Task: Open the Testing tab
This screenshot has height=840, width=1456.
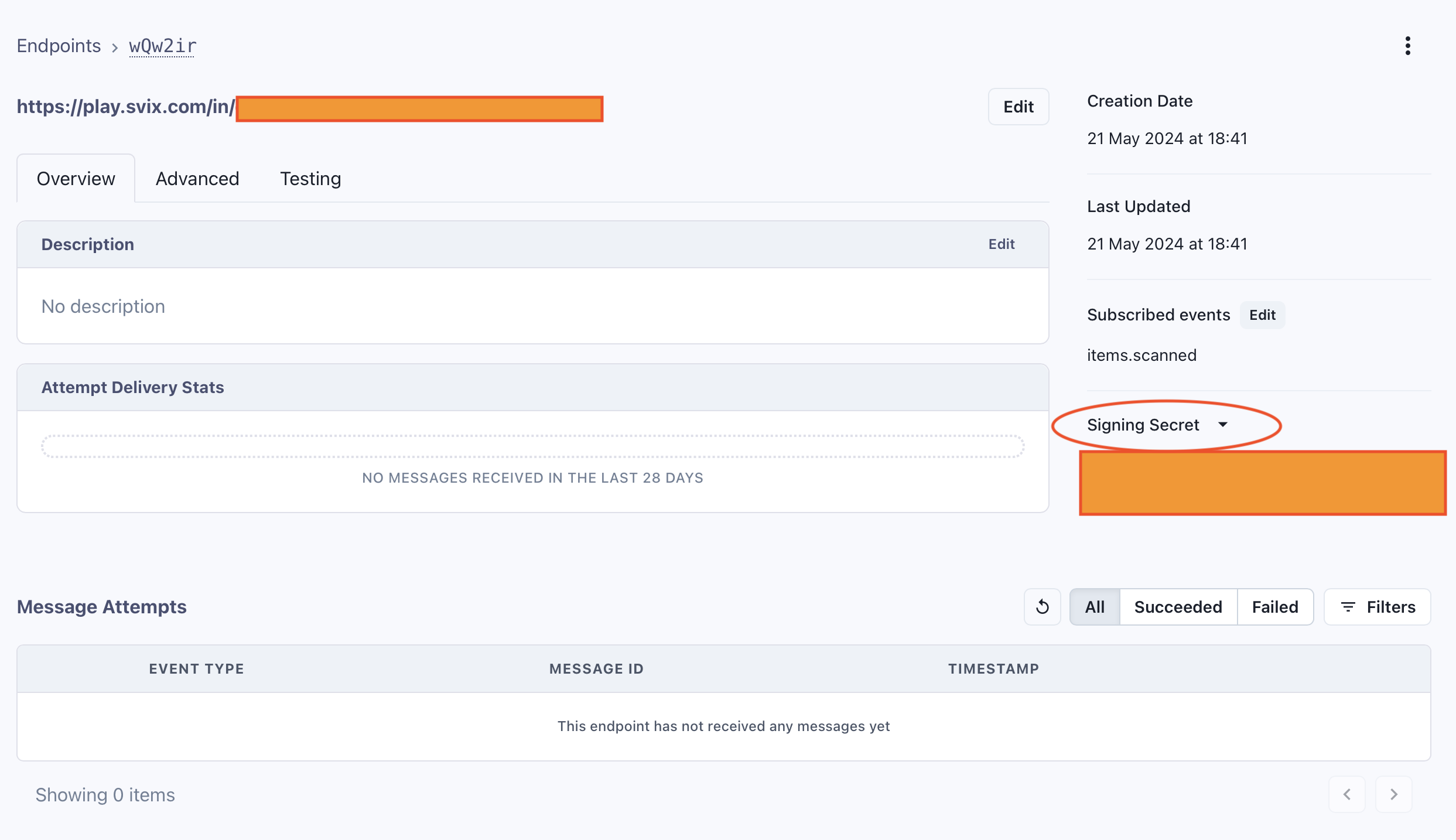Action: tap(310, 179)
